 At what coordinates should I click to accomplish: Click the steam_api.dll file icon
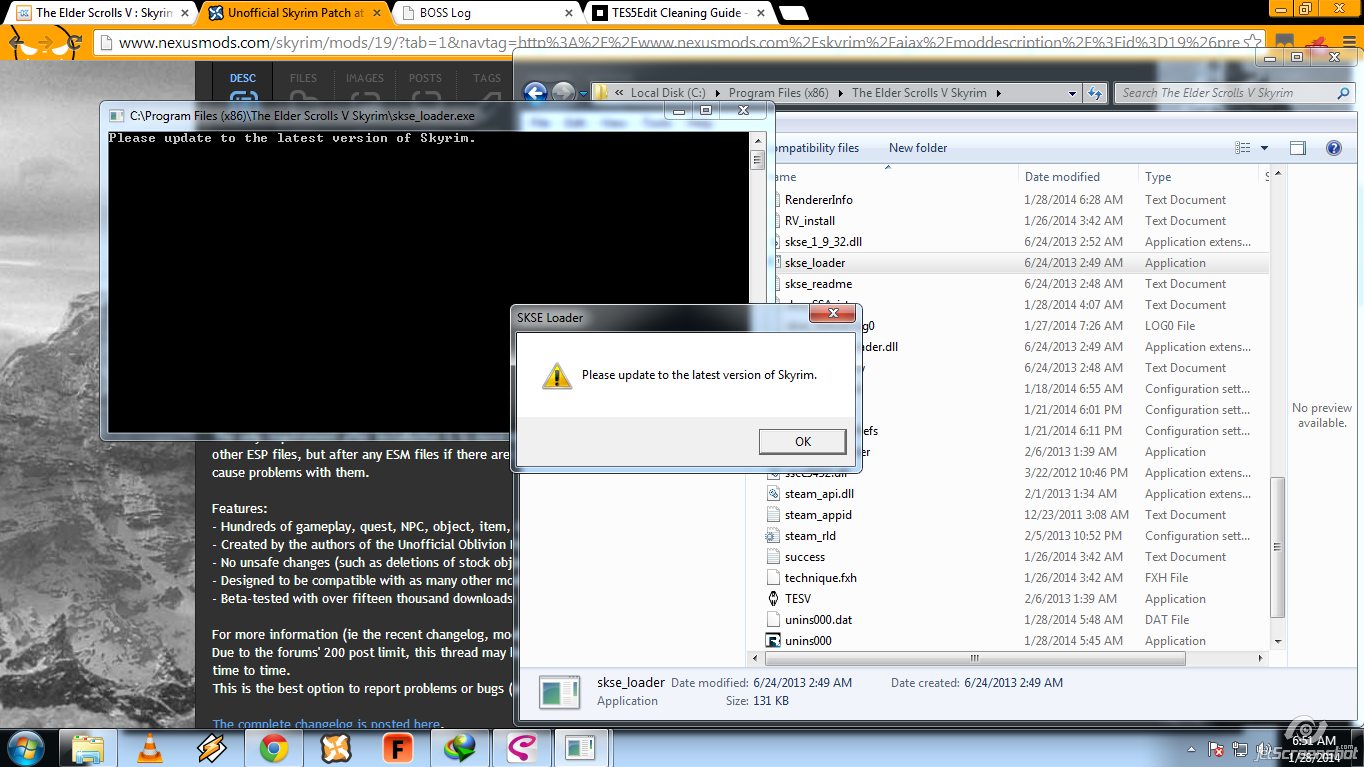tap(774, 494)
